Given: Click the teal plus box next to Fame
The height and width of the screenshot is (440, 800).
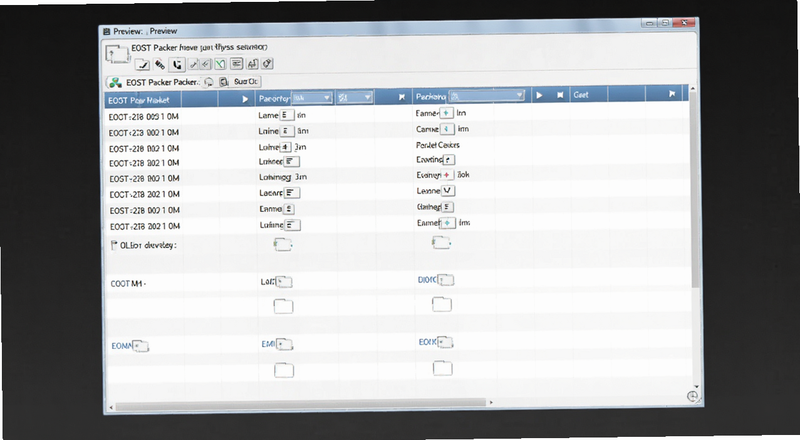Looking at the screenshot, I should point(446,113).
